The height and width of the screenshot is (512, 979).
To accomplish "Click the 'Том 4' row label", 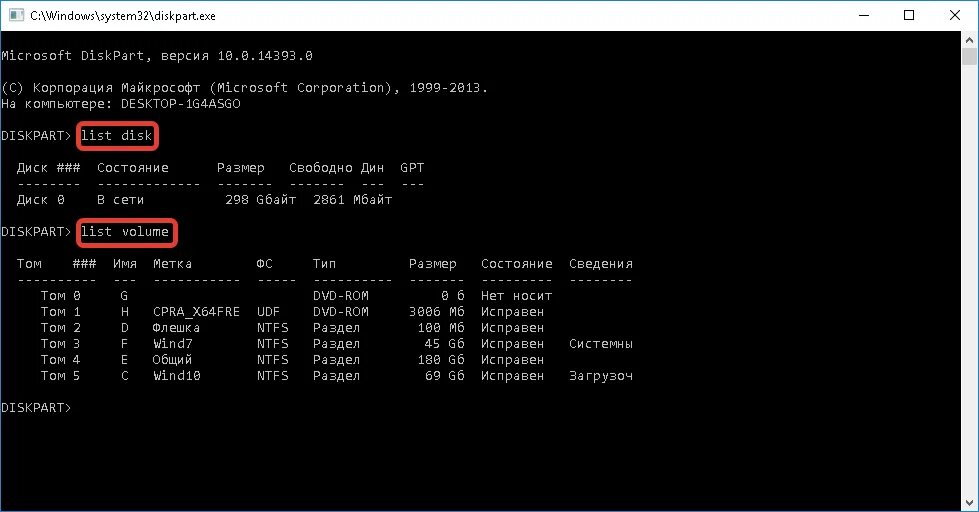I will point(61,360).
